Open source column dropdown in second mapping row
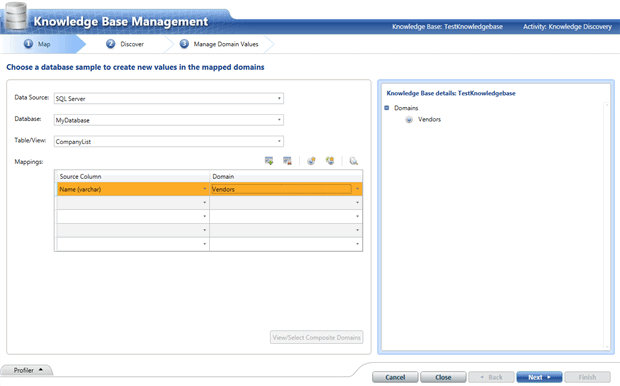This screenshot has width=620, height=386. click(x=204, y=202)
